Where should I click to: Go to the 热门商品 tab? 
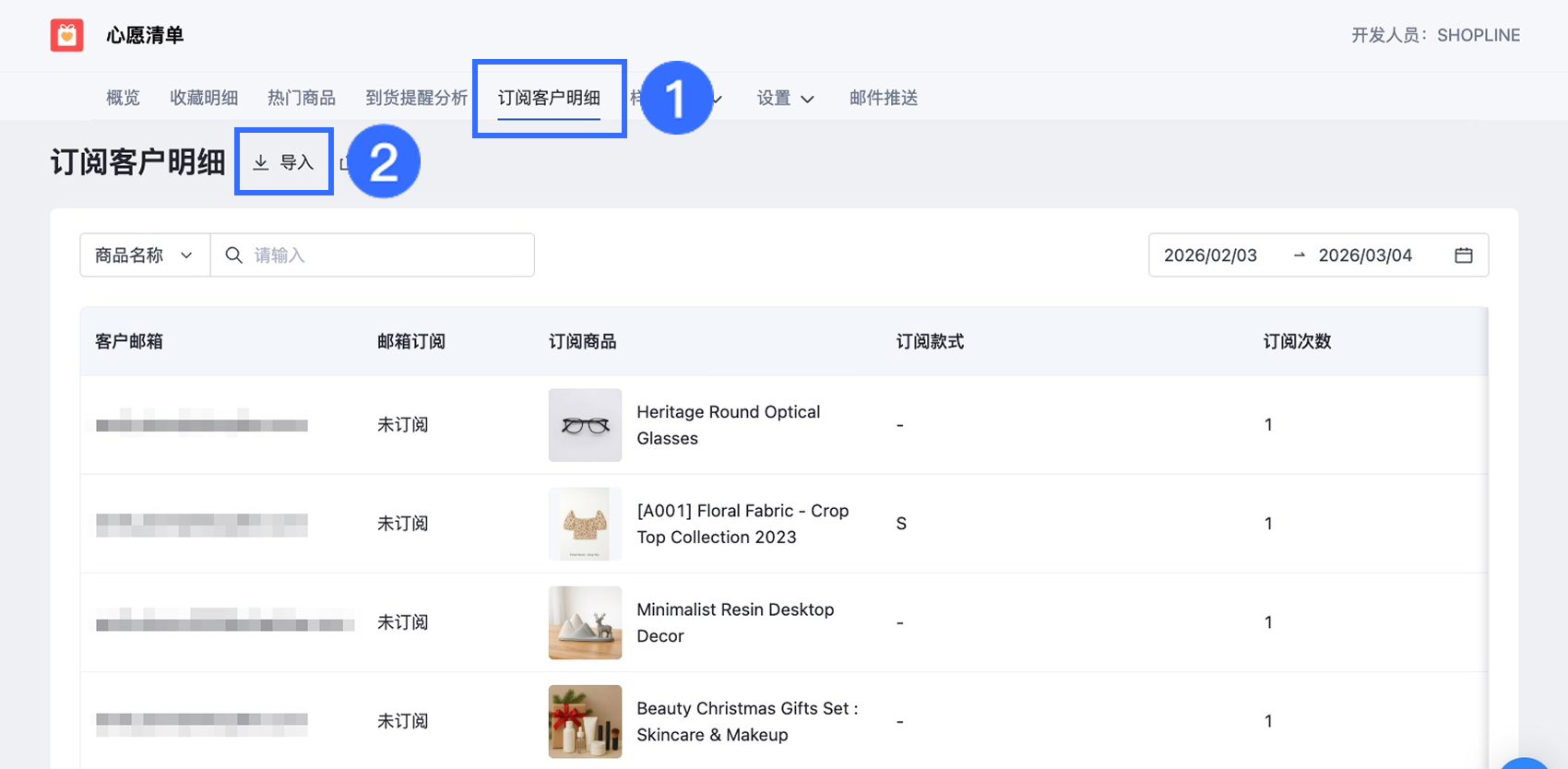(302, 98)
